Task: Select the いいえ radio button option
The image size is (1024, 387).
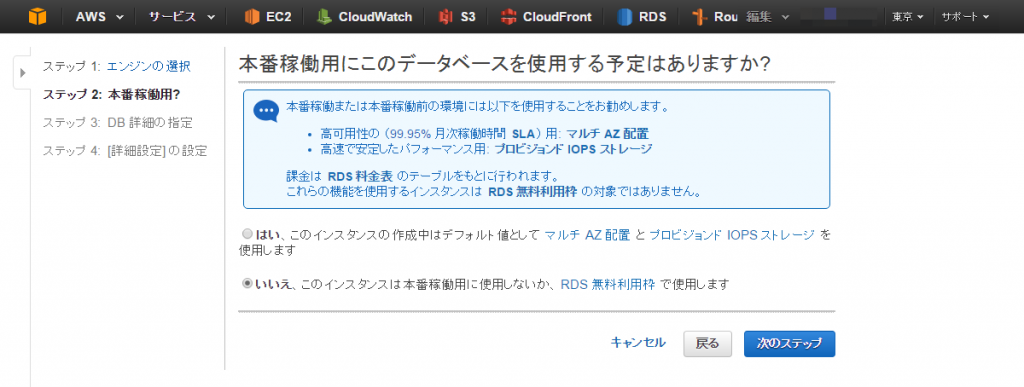Action: click(x=247, y=284)
